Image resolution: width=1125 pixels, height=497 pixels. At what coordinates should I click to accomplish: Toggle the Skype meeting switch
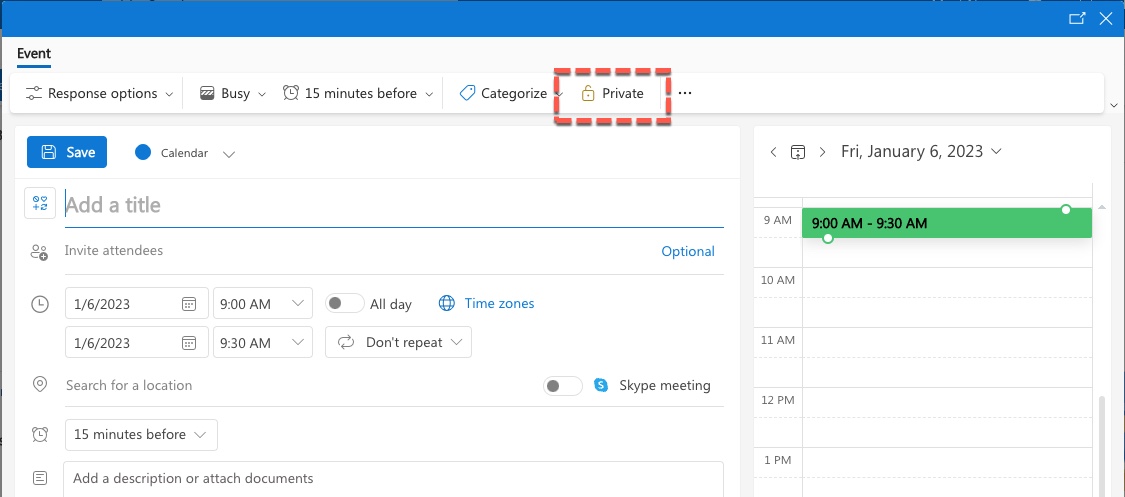[563, 386]
